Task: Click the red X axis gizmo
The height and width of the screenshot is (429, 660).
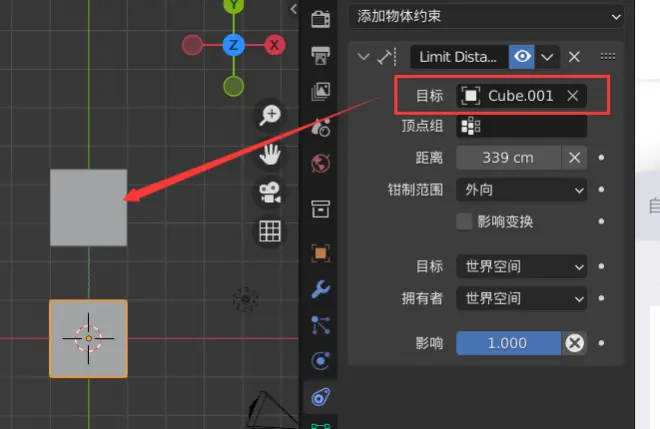Action: pos(275,45)
